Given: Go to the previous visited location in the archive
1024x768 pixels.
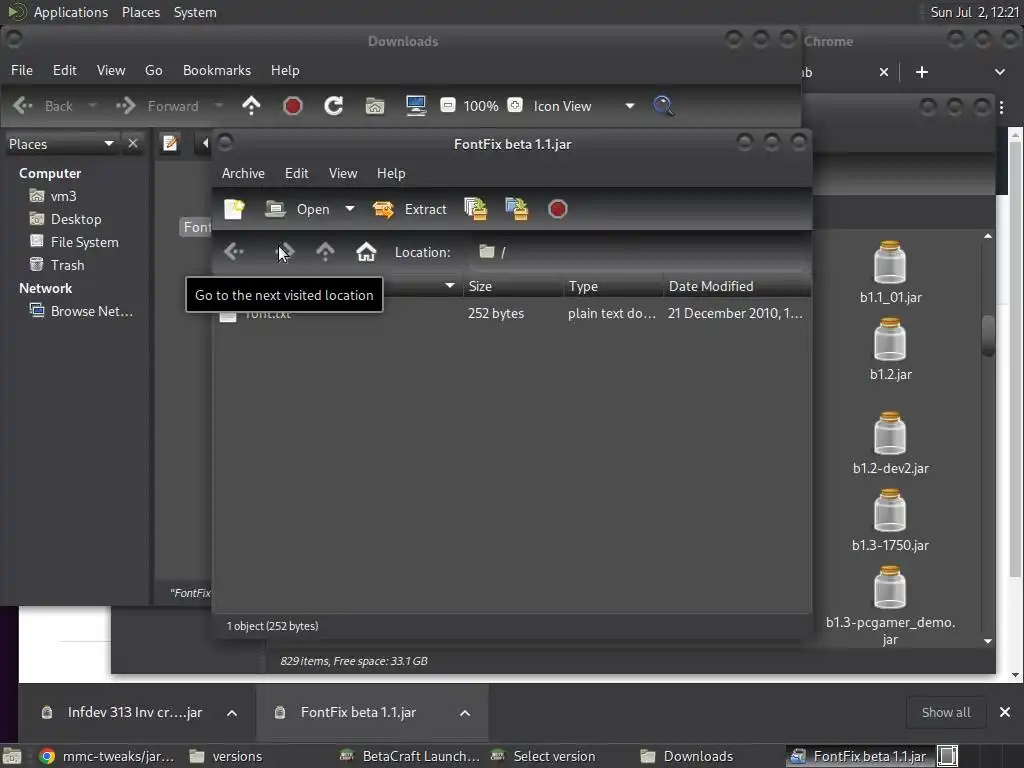Looking at the screenshot, I should click(x=234, y=251).
